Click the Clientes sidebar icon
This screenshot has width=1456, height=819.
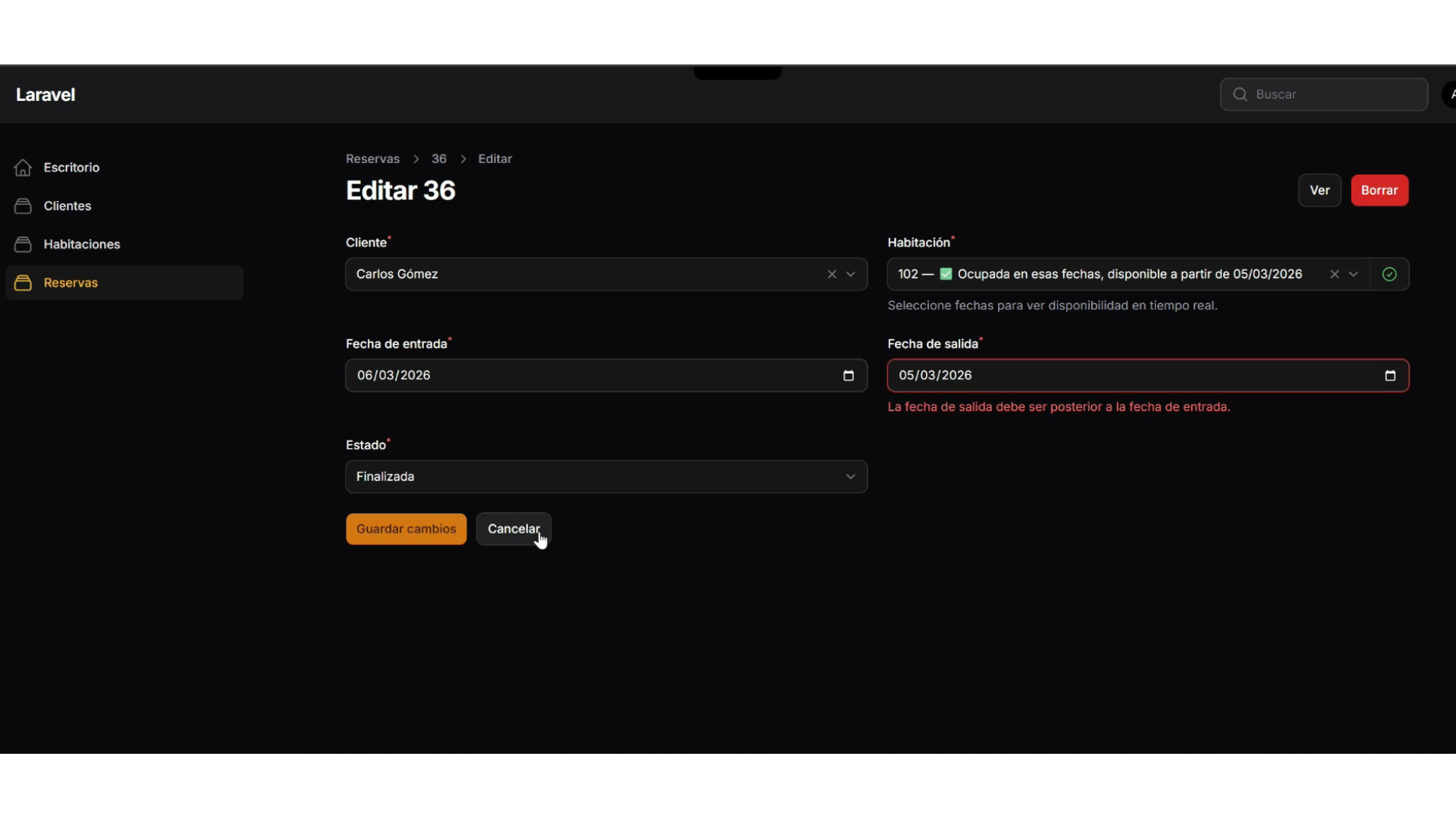23,206
